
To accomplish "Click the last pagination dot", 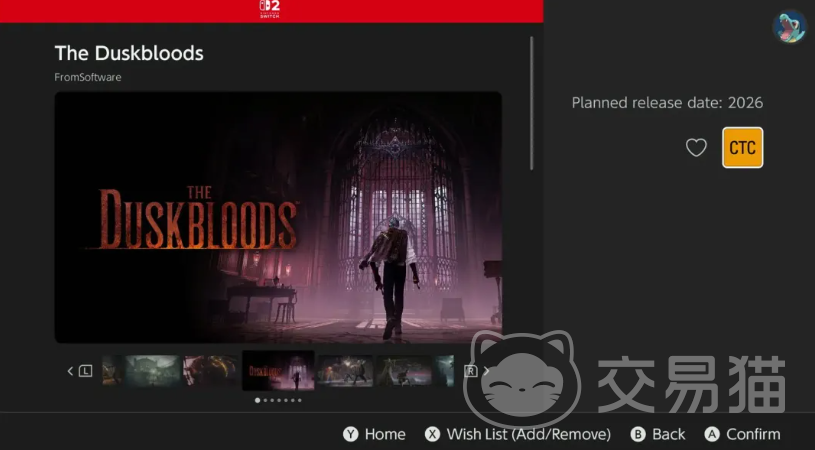I will [299, 400].
